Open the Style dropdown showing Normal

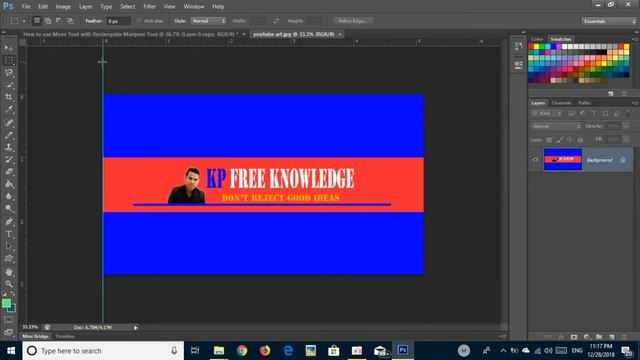pos(208,21)
